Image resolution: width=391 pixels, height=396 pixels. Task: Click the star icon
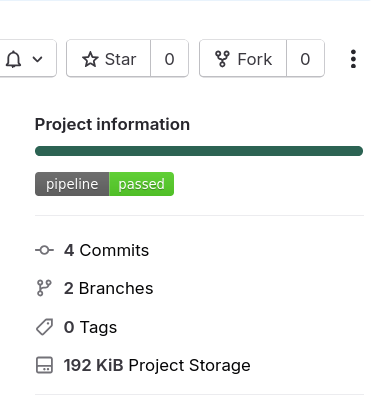coord(90,59)
